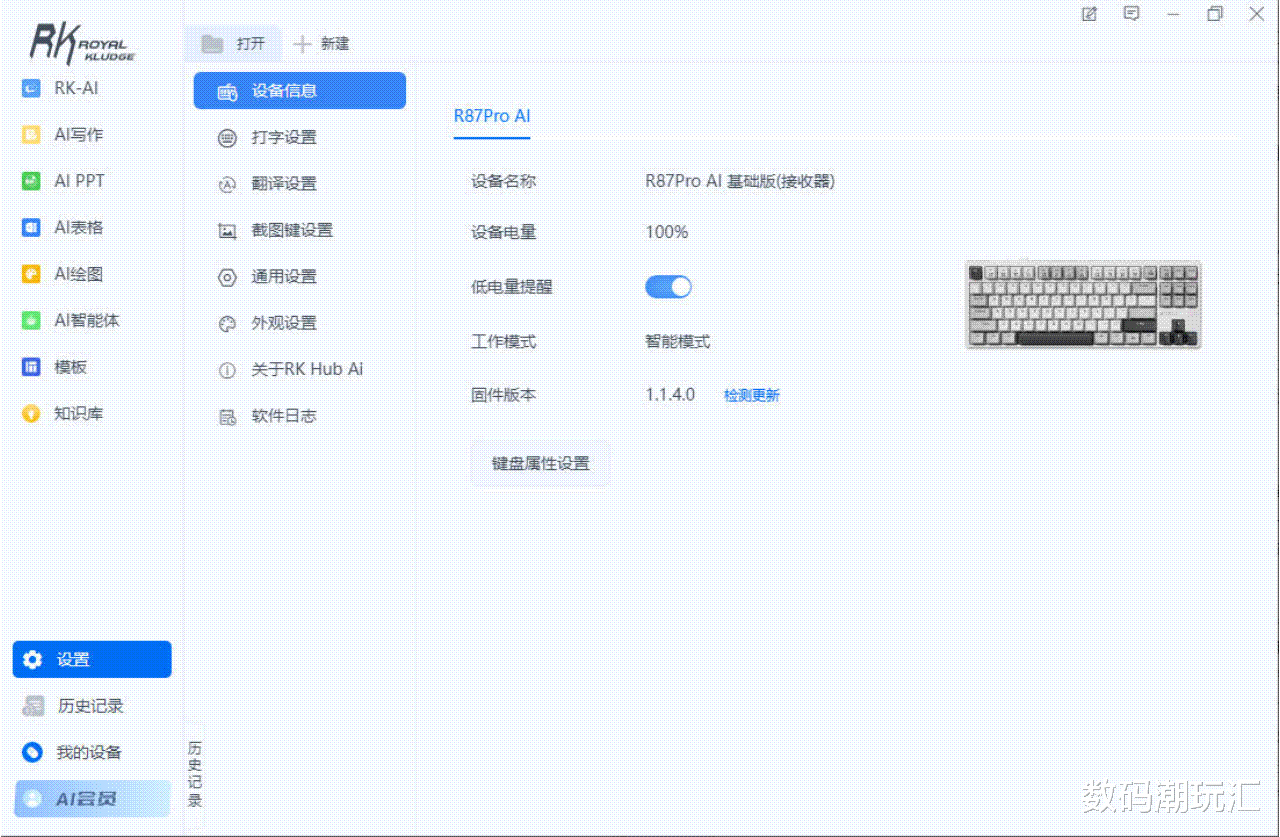
Task: Open the AI智能体 agent section
Action: pos(70,321)
